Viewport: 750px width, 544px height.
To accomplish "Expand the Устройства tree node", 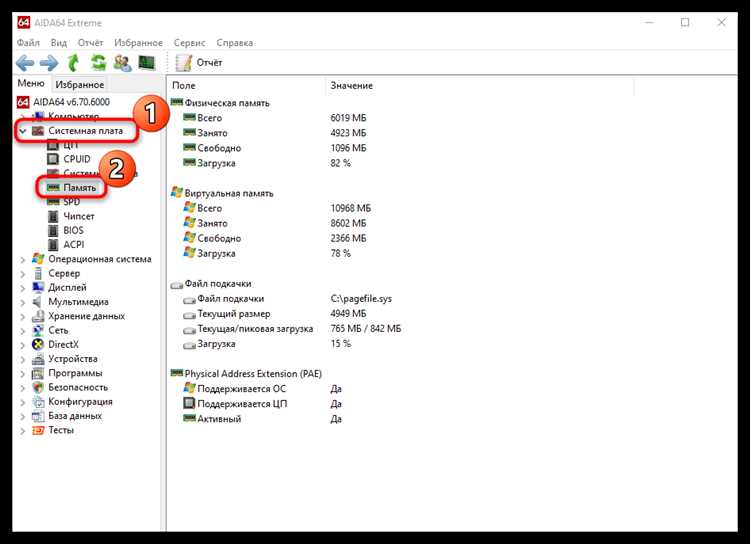I will point(22,359).
